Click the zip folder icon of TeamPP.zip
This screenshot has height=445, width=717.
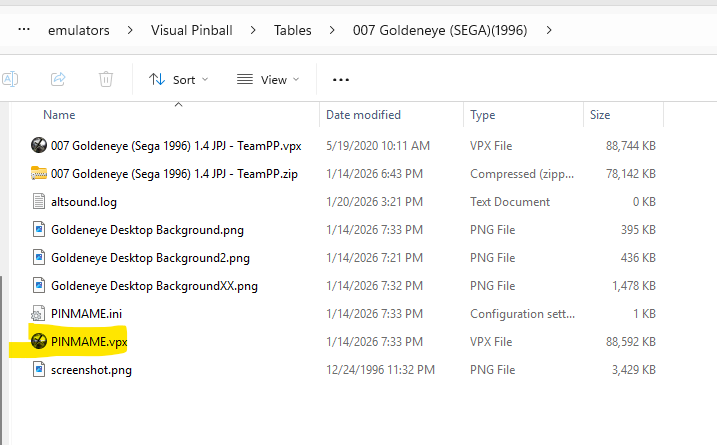click(39, 173)
